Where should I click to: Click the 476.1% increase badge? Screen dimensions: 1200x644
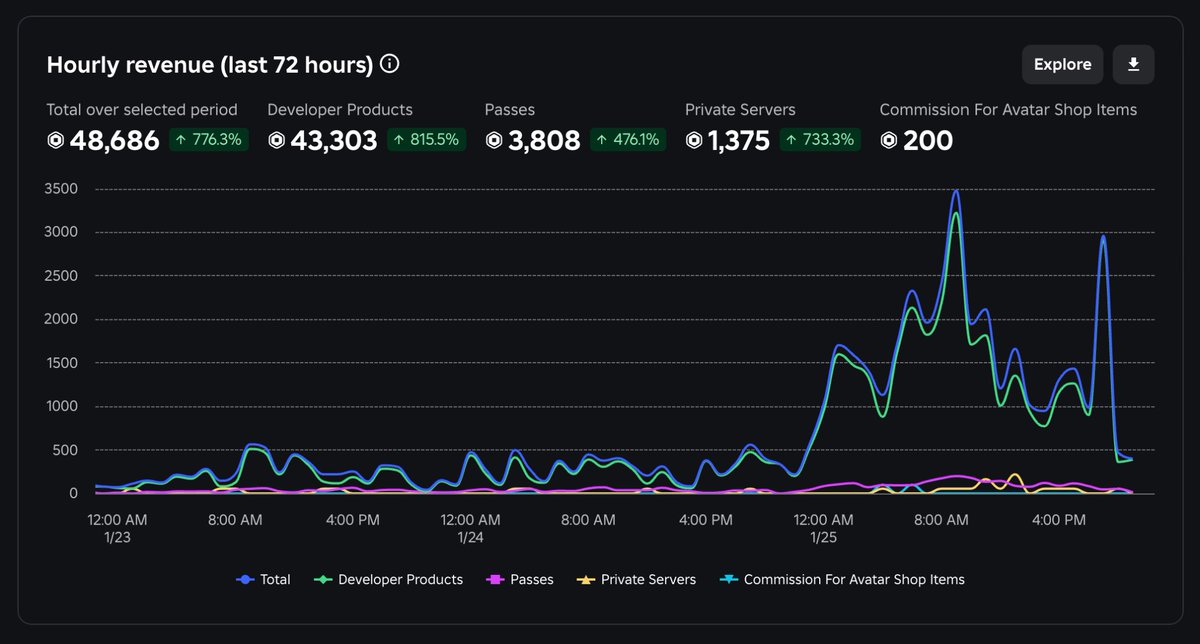(x=629, y=140)
